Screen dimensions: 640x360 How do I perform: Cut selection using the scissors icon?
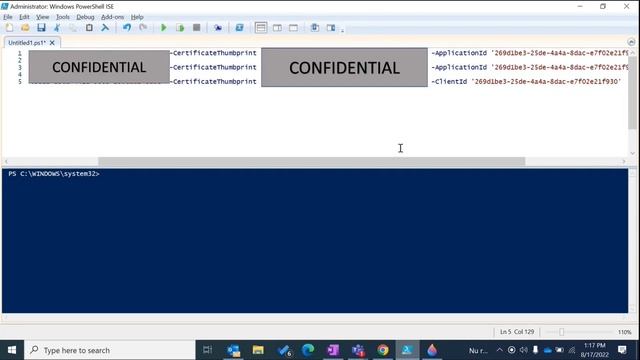(x=57, y=28)
